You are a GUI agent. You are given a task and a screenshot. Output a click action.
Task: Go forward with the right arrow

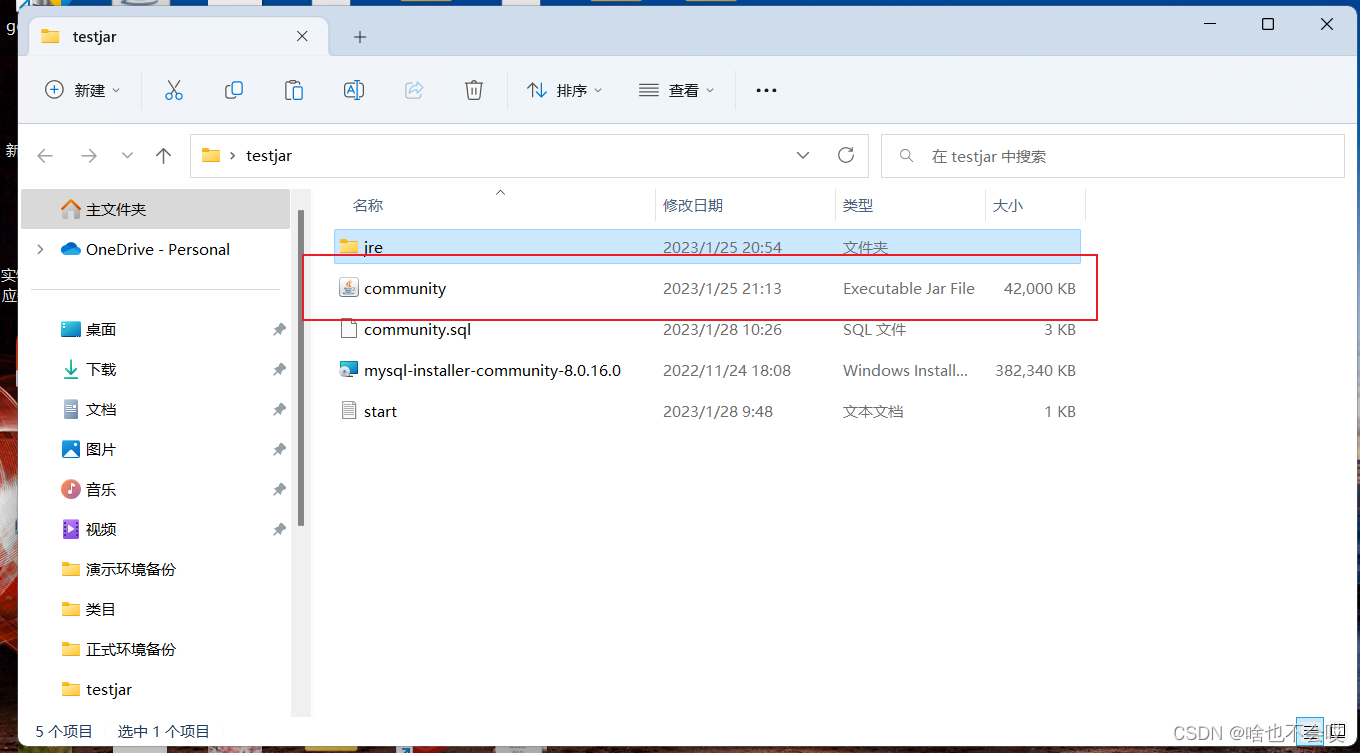click(88, 156)
